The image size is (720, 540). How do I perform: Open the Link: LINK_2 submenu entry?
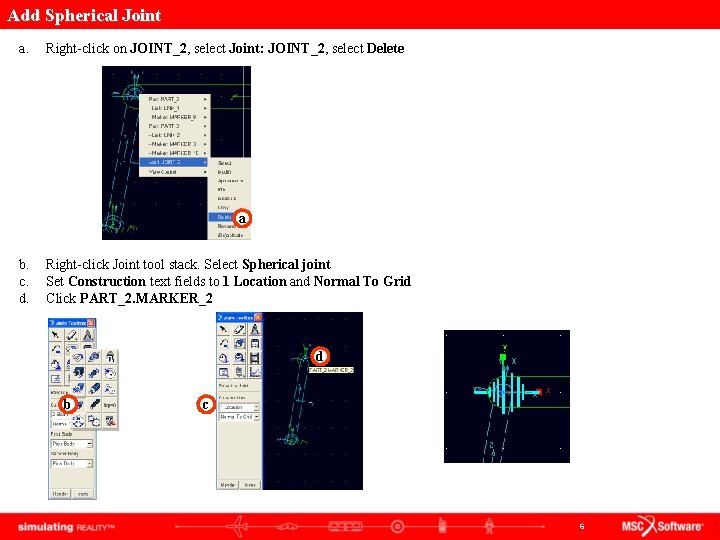click(174, 135)
